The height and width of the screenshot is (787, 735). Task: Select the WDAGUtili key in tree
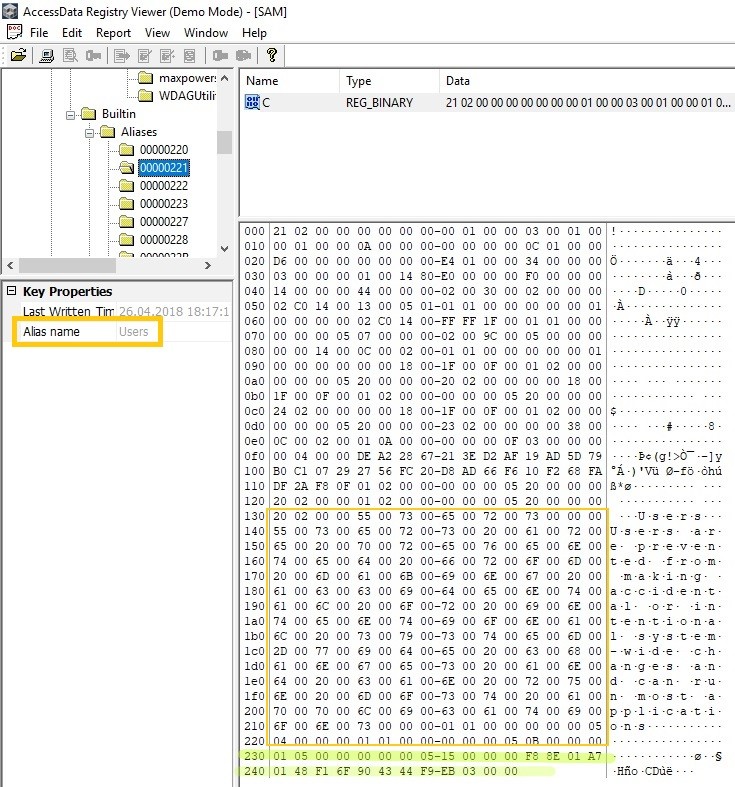(x=187, y=96)
